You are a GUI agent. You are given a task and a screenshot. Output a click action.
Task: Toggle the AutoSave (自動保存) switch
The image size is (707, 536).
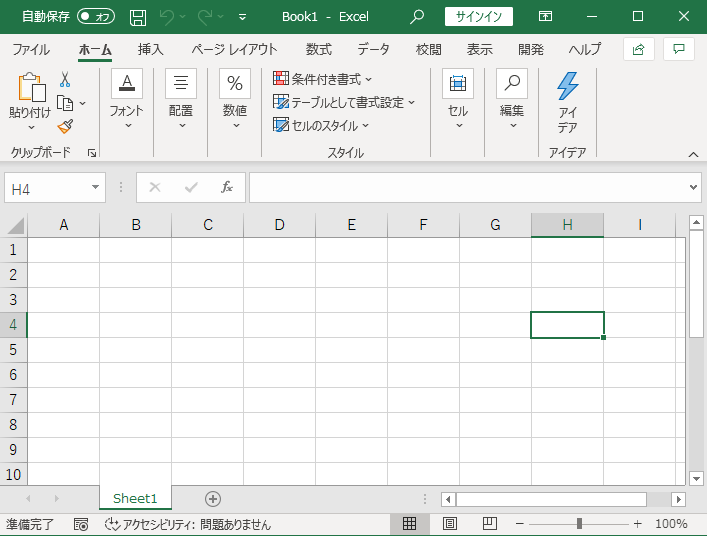(96, 17)
